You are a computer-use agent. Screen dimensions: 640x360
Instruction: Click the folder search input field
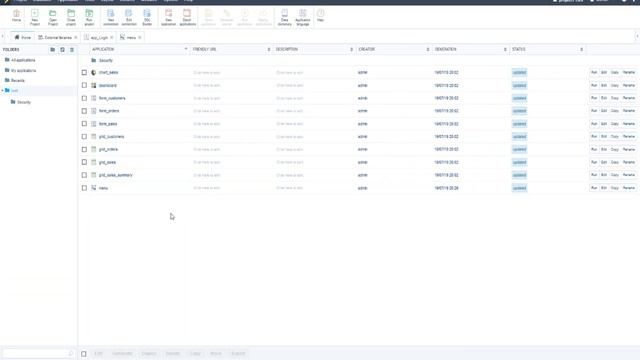pyautogui.click(x=36, y=353)
